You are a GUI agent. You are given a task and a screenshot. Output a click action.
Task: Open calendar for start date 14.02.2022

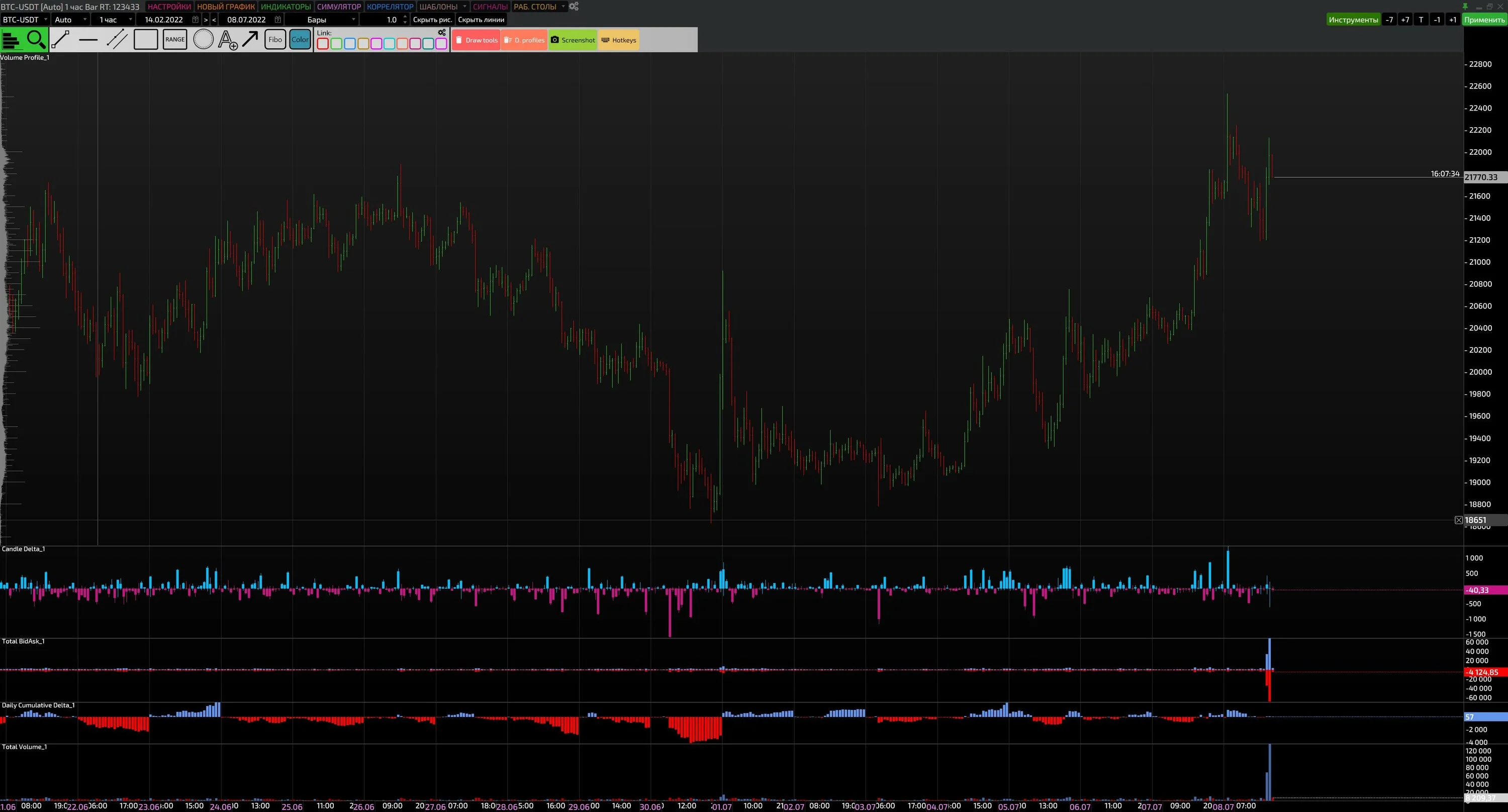point(196,20)
